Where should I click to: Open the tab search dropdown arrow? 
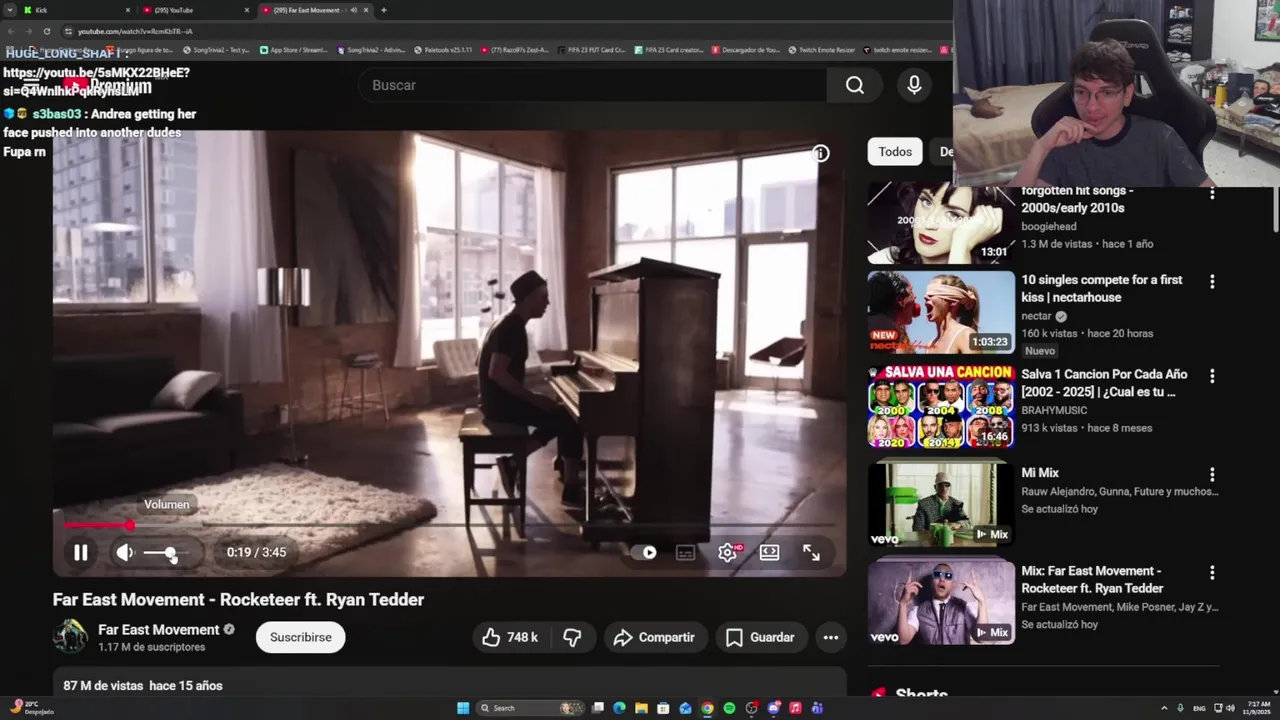coord(10,10)
